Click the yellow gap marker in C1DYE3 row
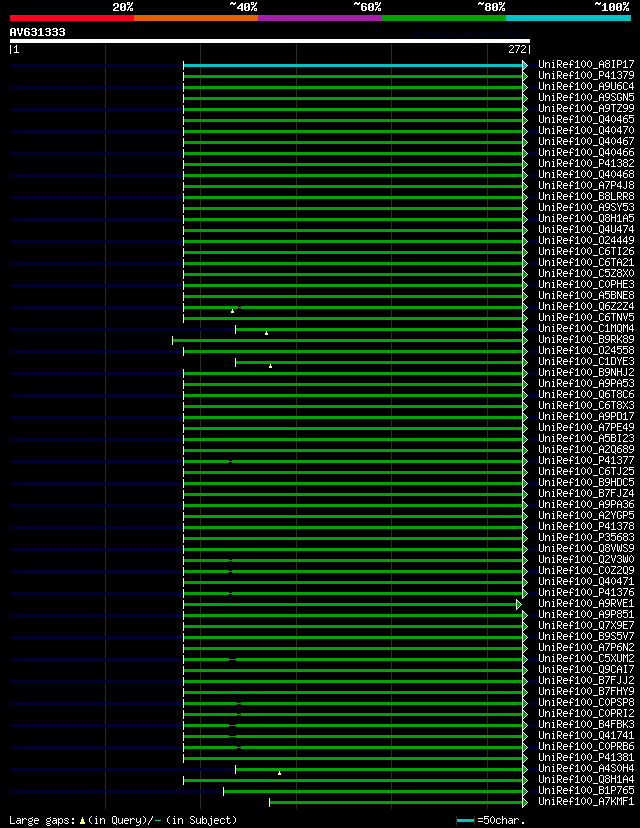The height and width of the screenshot is (828, 640). tap(270, 366)
